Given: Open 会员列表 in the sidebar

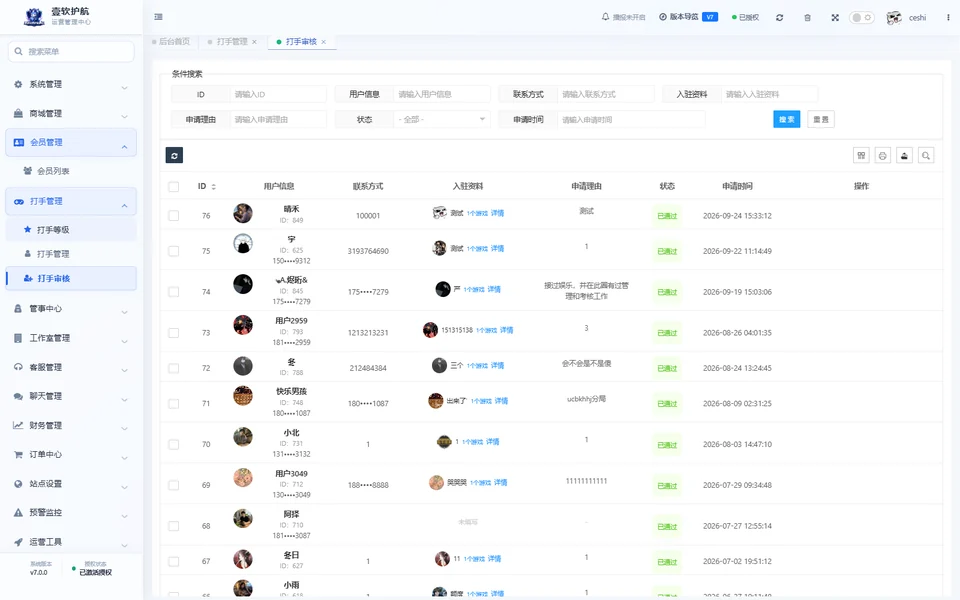Looking at the screenshot, I should click(71, 171).
